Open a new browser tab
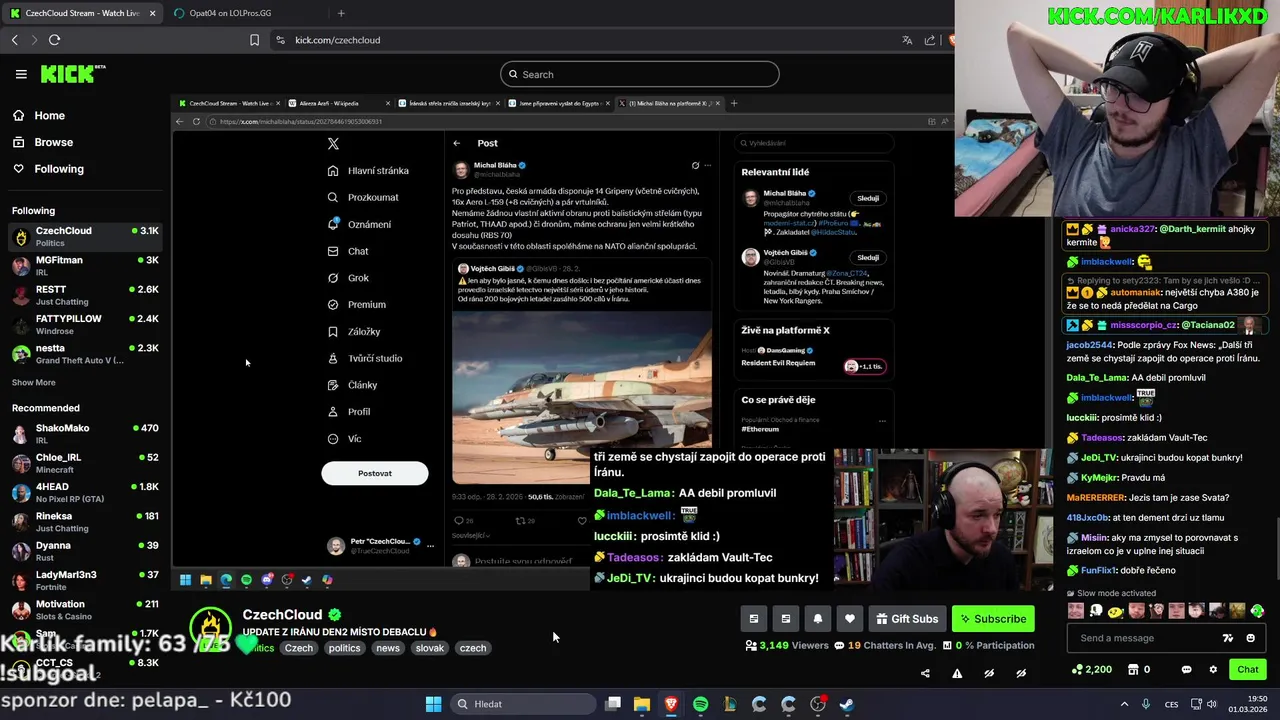1280x720 pixels. [x=341, y=13]
